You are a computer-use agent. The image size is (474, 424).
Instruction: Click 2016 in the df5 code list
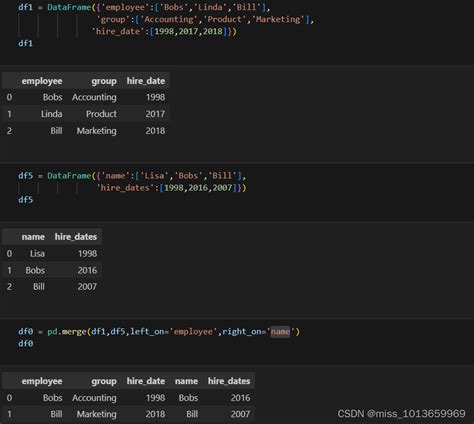198,188
